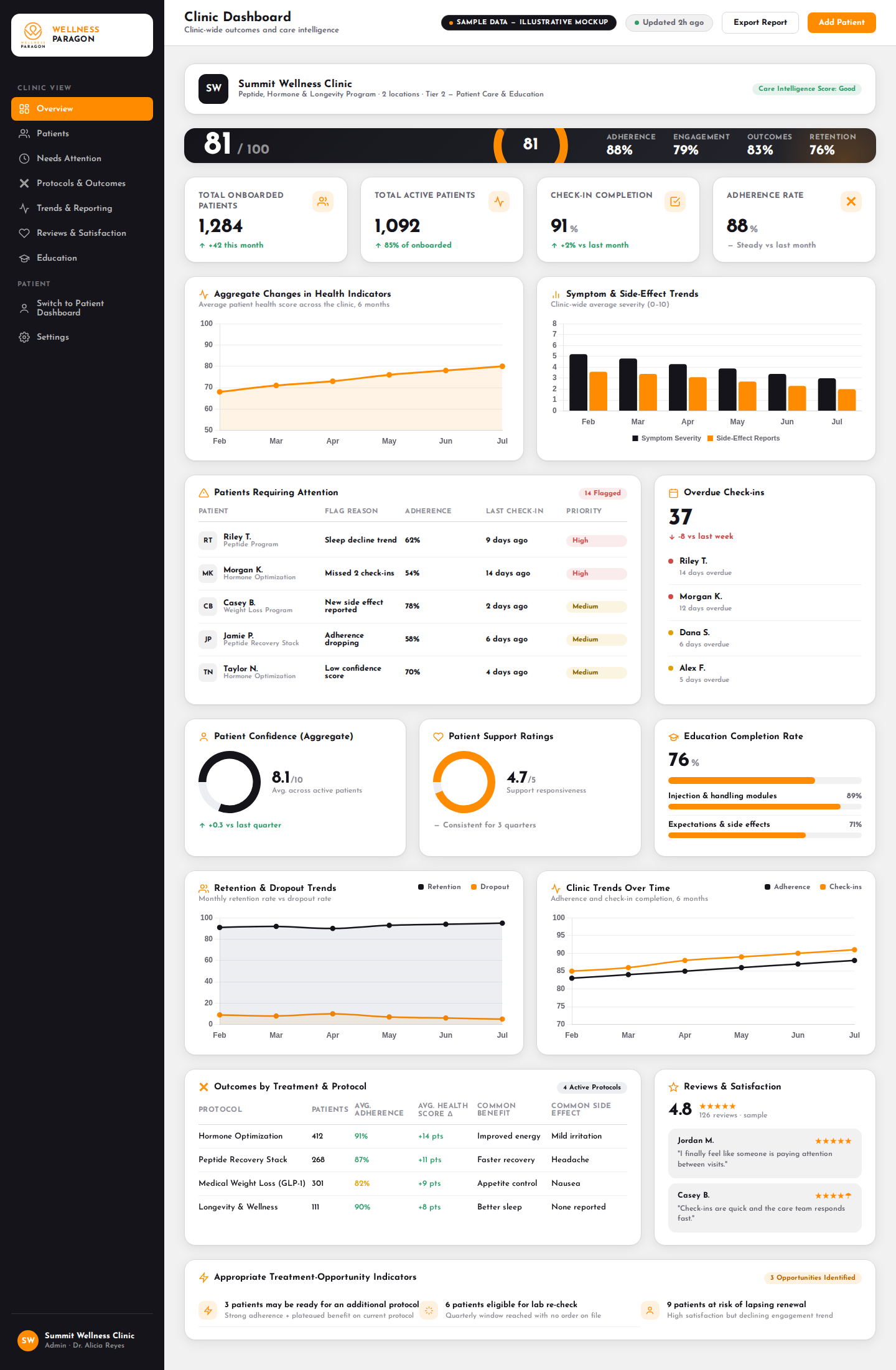Select Alex F. in Overdue Check-ins

(765, 674)
